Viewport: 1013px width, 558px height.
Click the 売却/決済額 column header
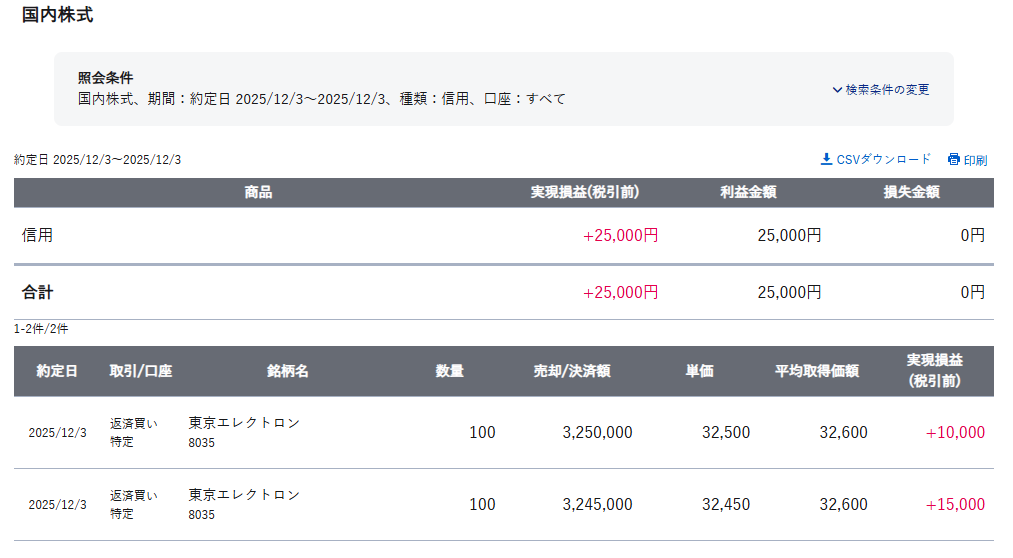[x=572, y=371]
